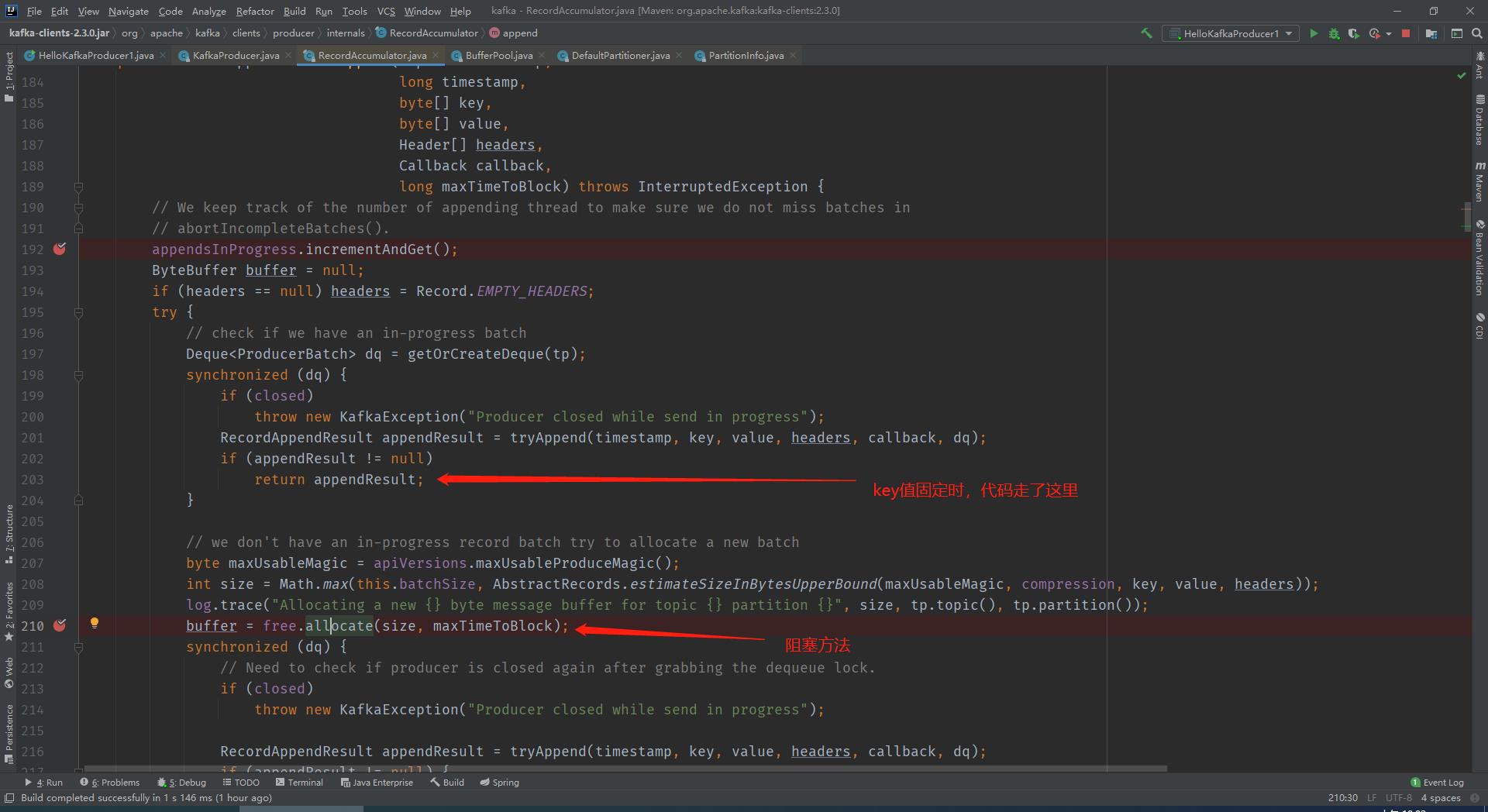The height and width of the screenshot is (812, 1488).
Task: Collapse the comment fold marker at line 190
Action: pos(78,208)
